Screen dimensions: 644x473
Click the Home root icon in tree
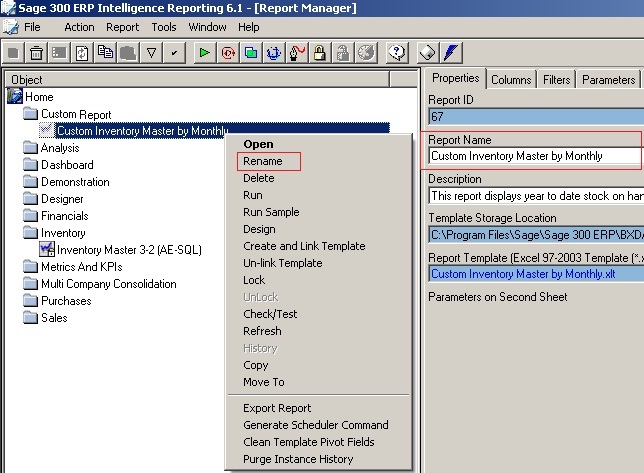[15, 96]
